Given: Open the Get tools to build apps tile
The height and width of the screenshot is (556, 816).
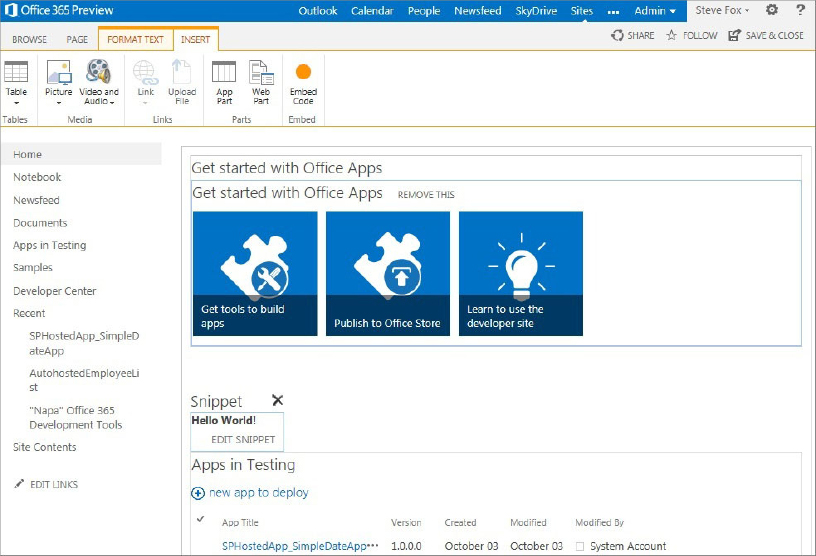Looking at the screenshot, I should tap(255, 273).
